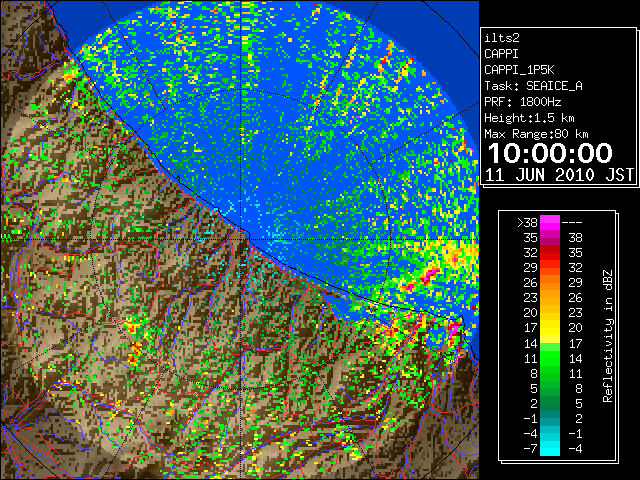Viewport: 640px width, 480px height.
Task: Click the 'Task: SEAICE_A' line
Action: (533, 86)
